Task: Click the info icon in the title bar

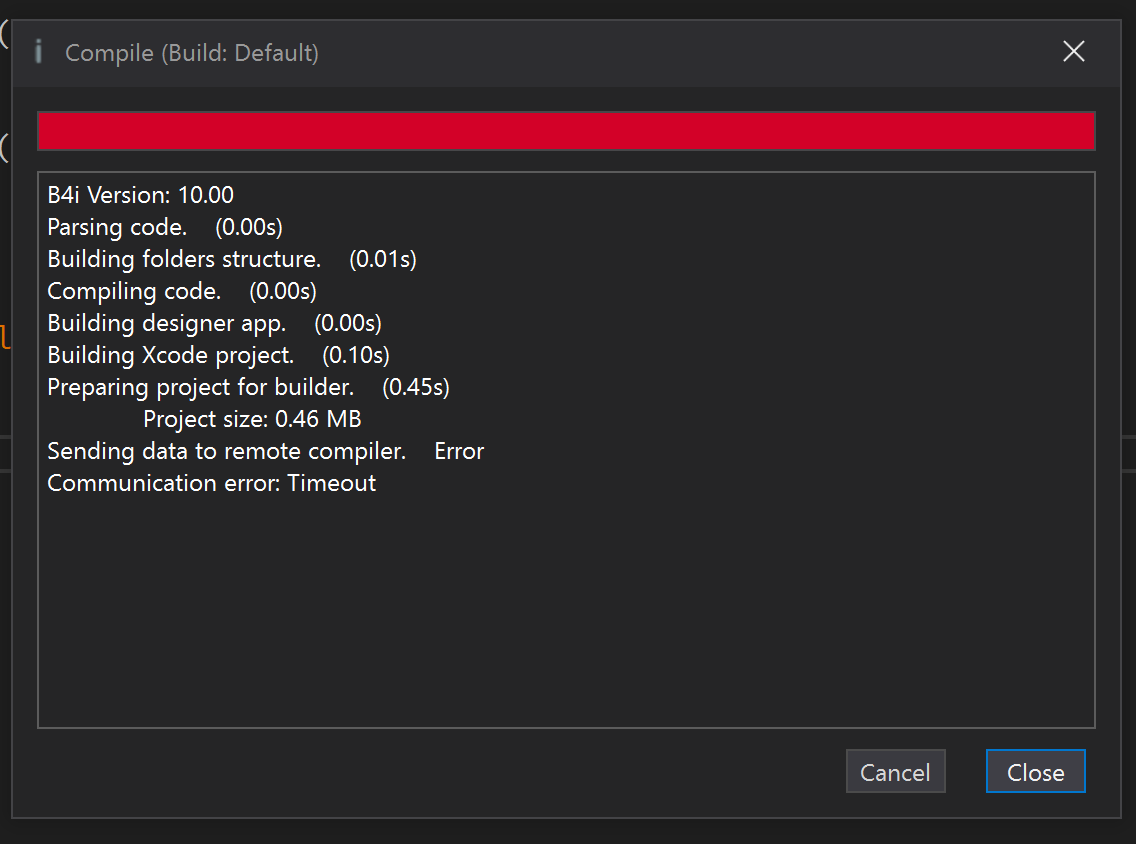Action: [x=38, y=52]
